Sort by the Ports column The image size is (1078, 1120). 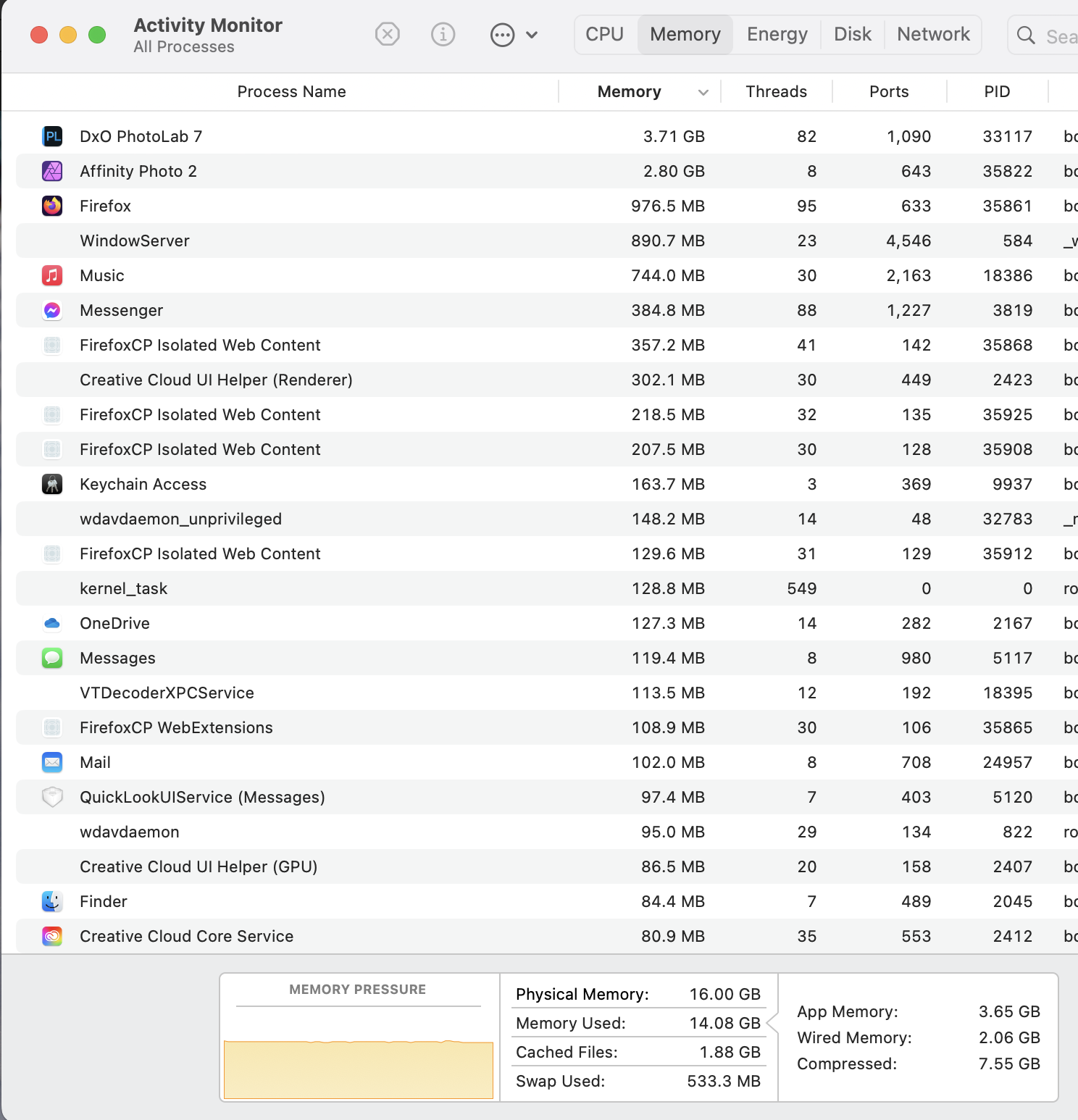coord(889,91)
